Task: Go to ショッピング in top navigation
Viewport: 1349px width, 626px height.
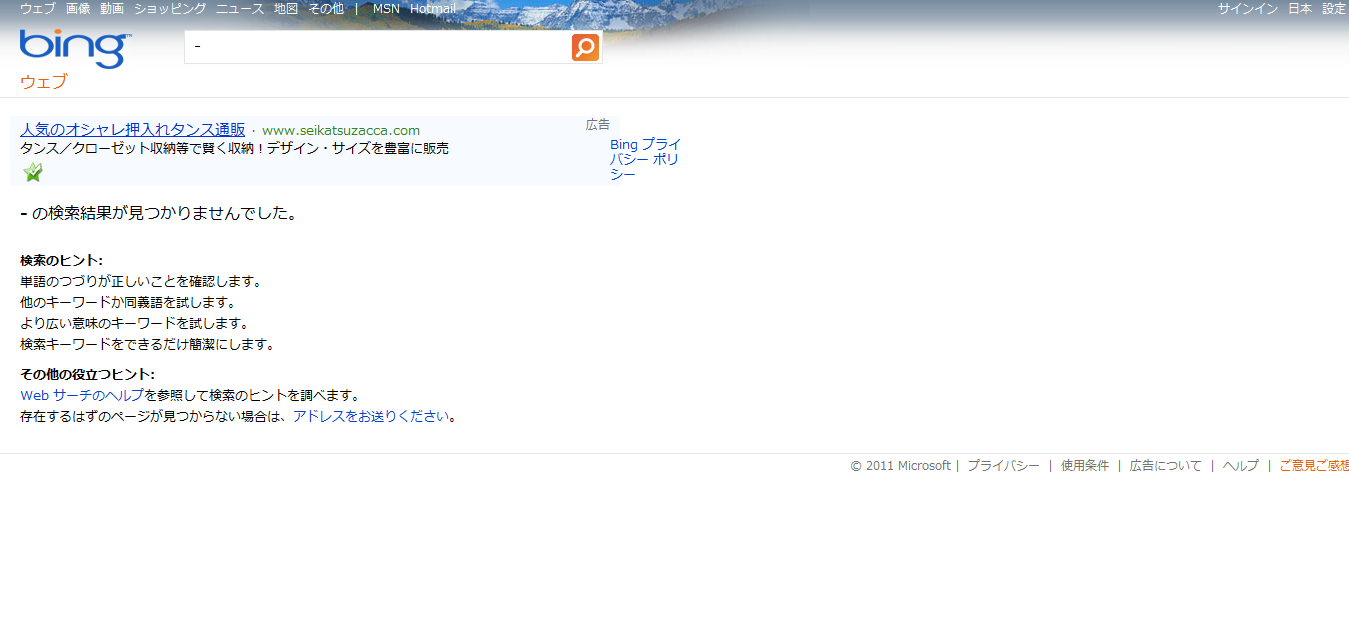Action: 170,8
